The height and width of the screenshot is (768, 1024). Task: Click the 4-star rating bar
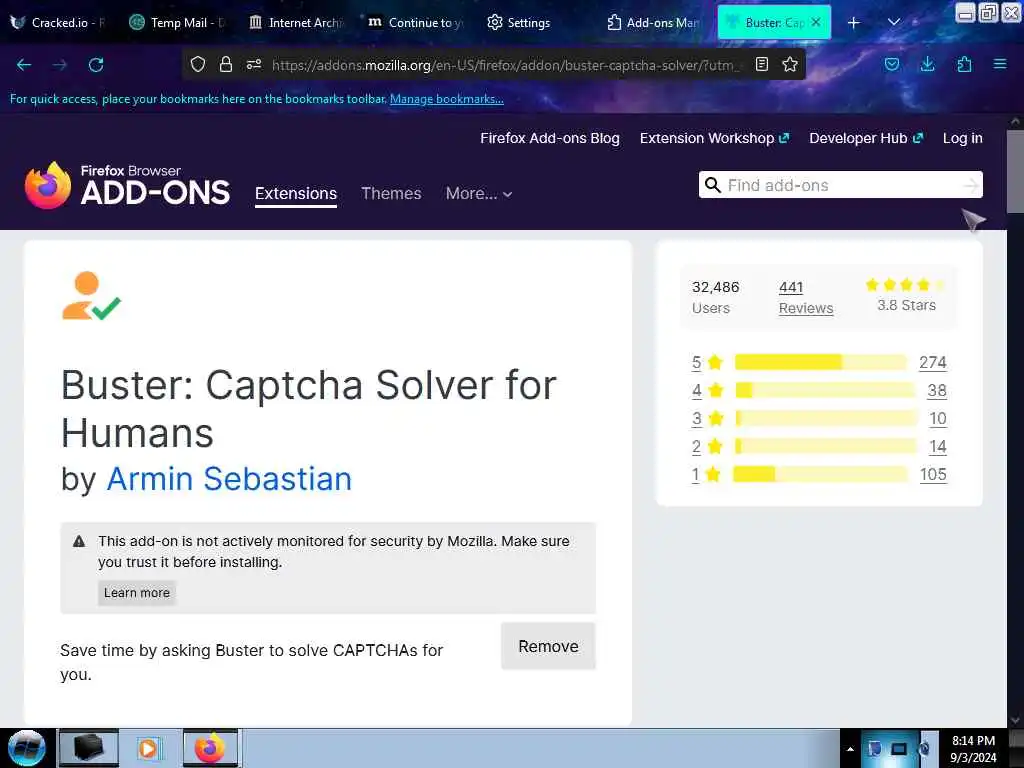tap(825, 390)
